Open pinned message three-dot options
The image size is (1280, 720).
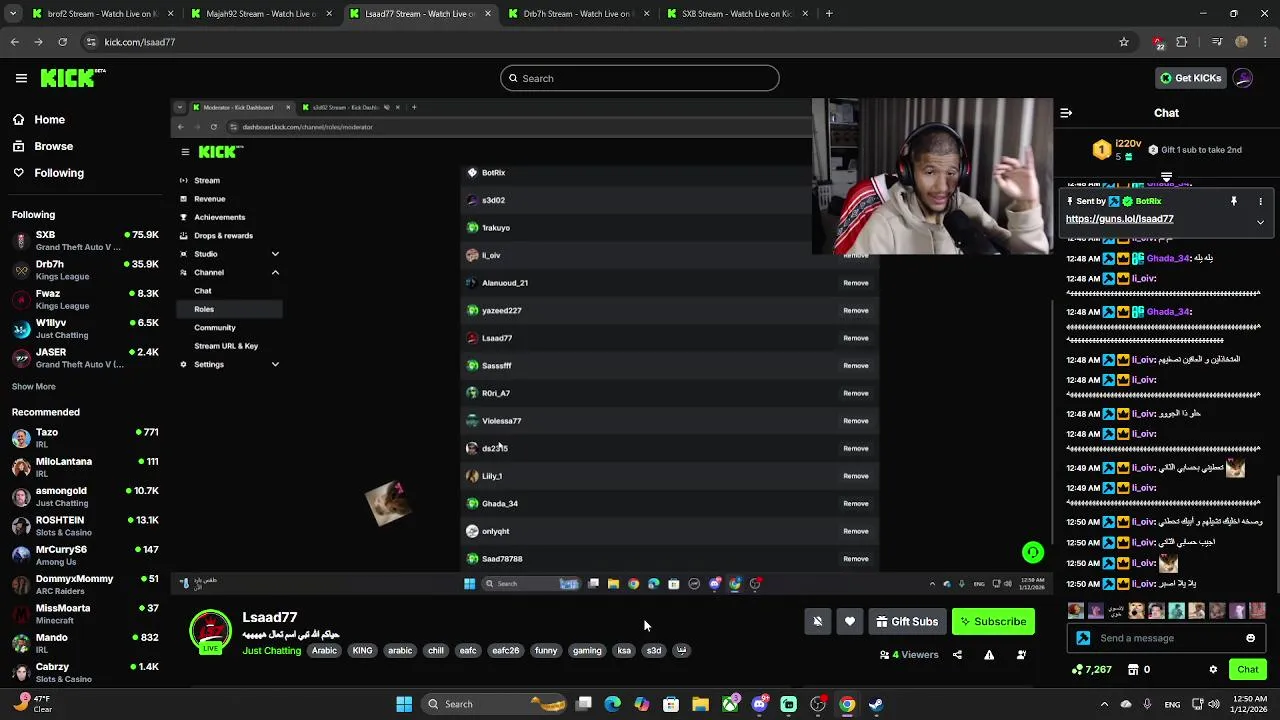(1260, 201)
